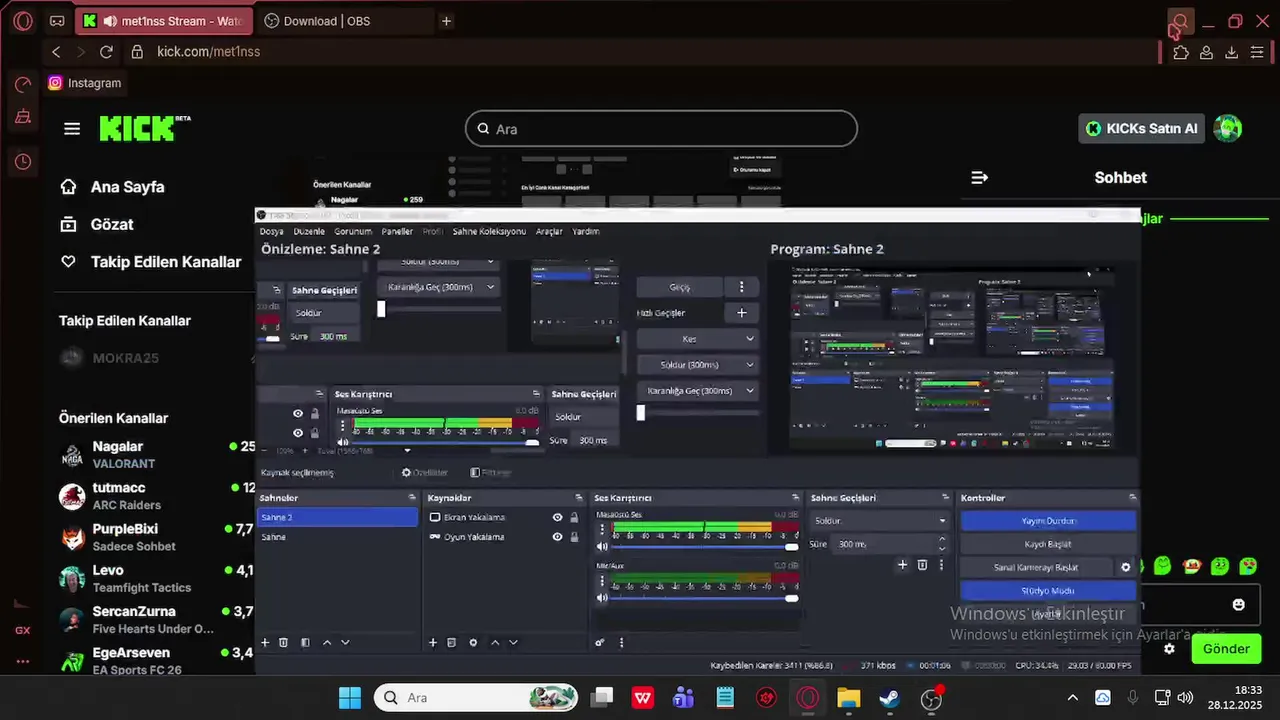Open the Kick user avatar menu
The width and height of the screenshot is (1280, 720).
pyautogui.click(x=1227, y=128)
